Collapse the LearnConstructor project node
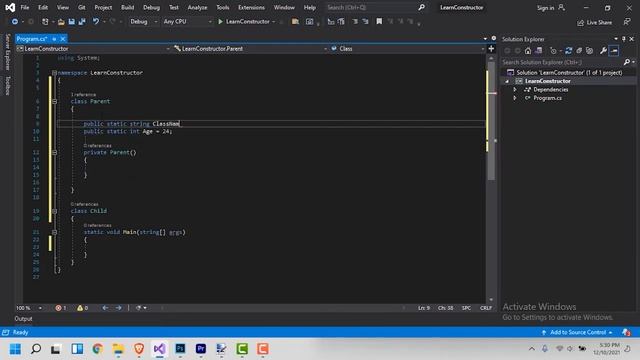 507,81
